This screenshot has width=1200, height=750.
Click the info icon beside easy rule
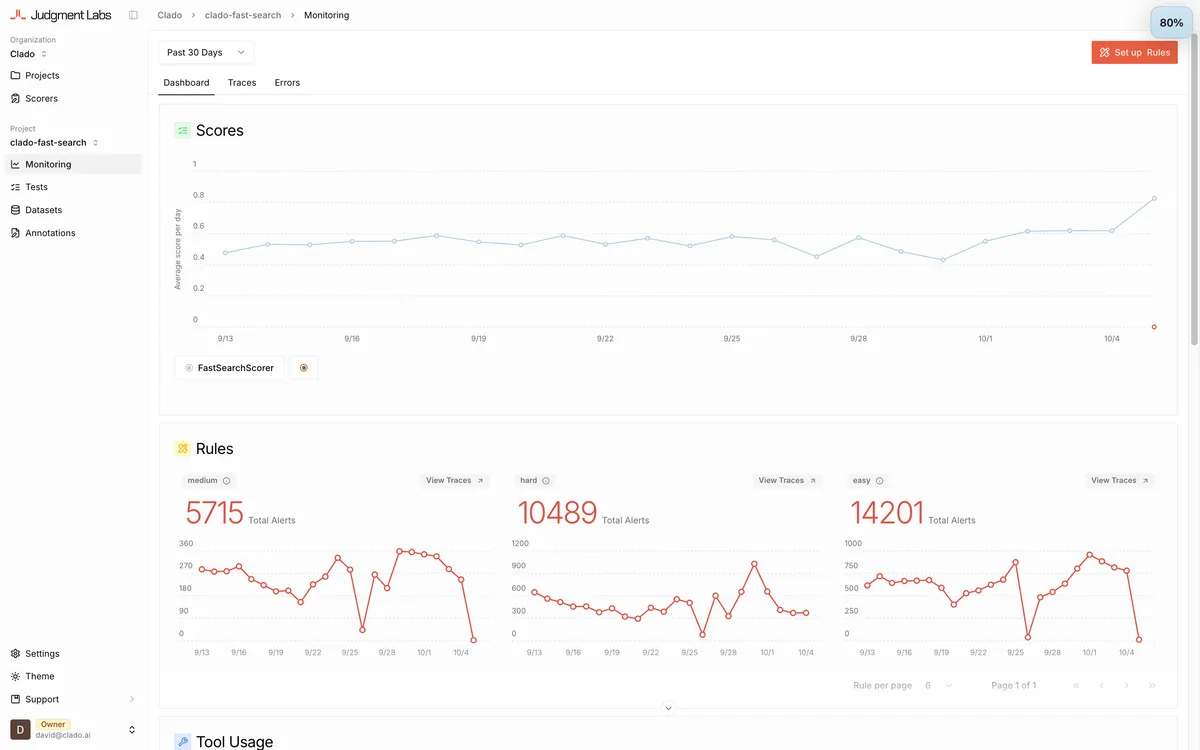[x=880, y=481]
